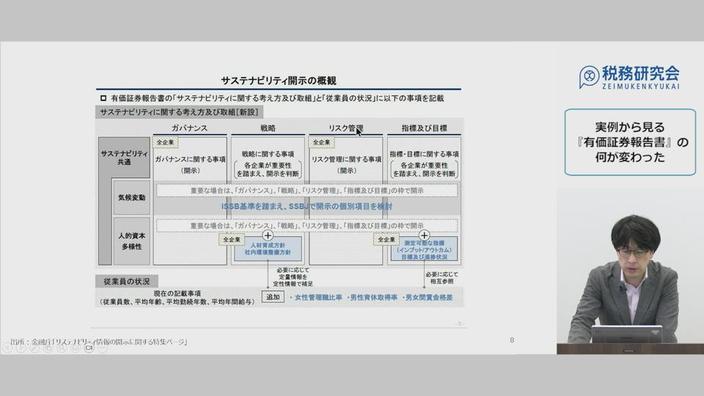Click the plus circle above 人材育成方針 box
Image resolution: width=704 pixels, height=396 pixels.
point(268,235)
